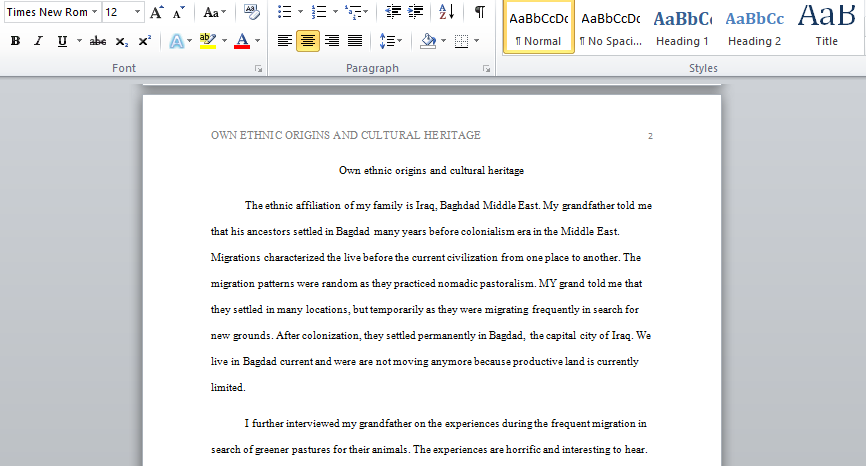Open the Paragraph dialog launcher
Image resolution: width=866 pixels, height=466 pixels.
486,68
